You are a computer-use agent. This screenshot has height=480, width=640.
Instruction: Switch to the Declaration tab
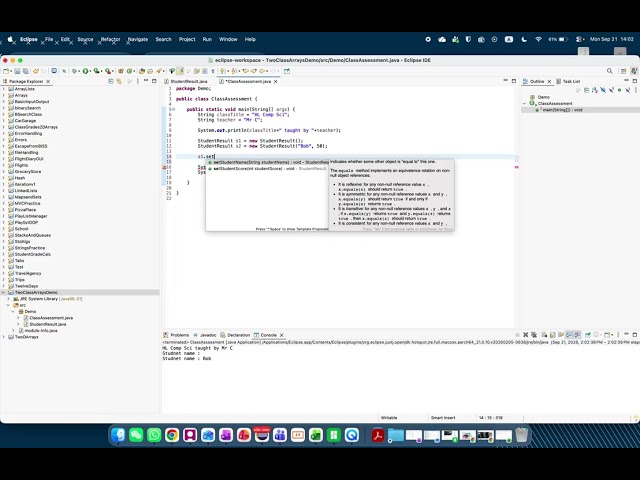pos(236,335)
